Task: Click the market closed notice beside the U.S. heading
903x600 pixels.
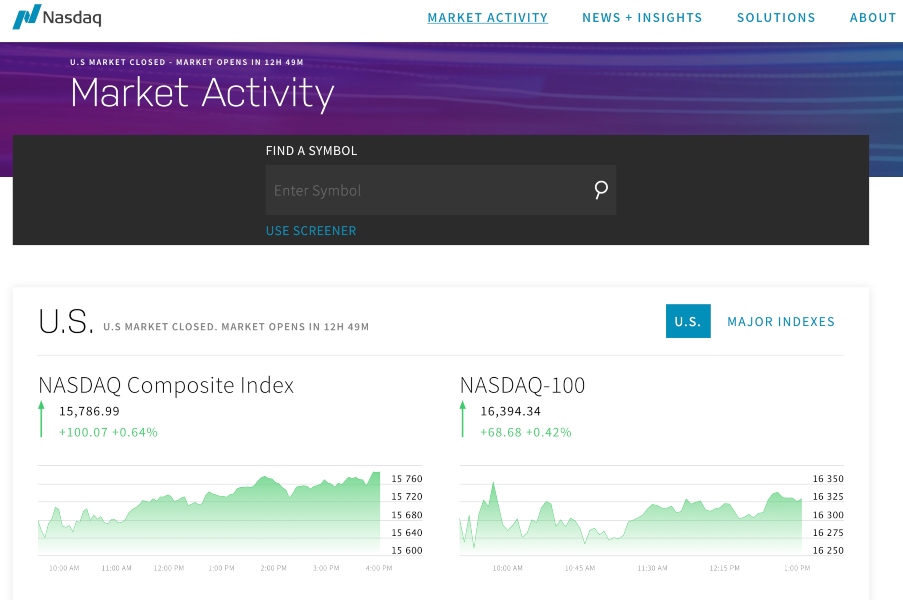Action: 236,327
